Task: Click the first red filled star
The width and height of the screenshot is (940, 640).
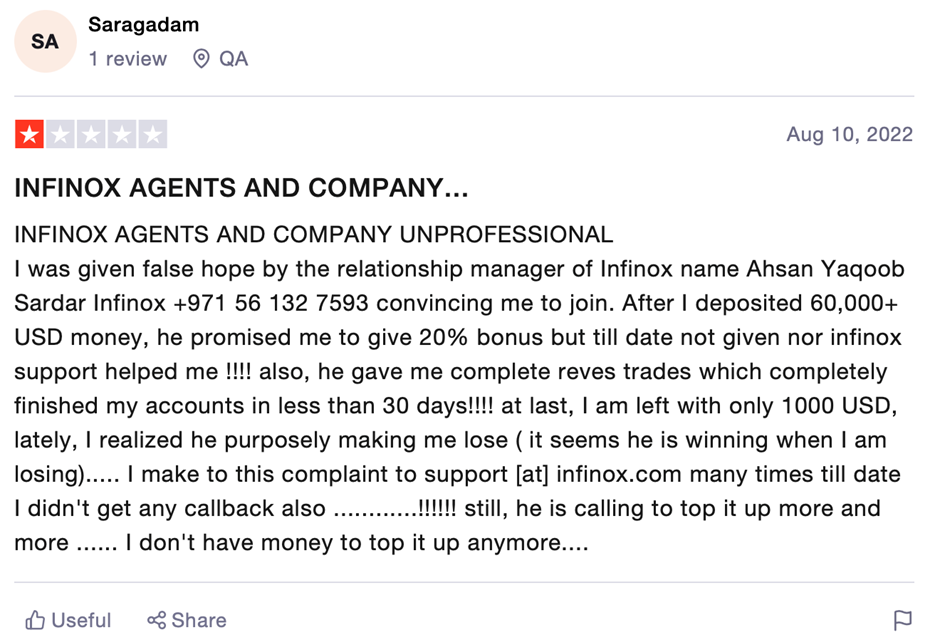Action: coord(29,134)
